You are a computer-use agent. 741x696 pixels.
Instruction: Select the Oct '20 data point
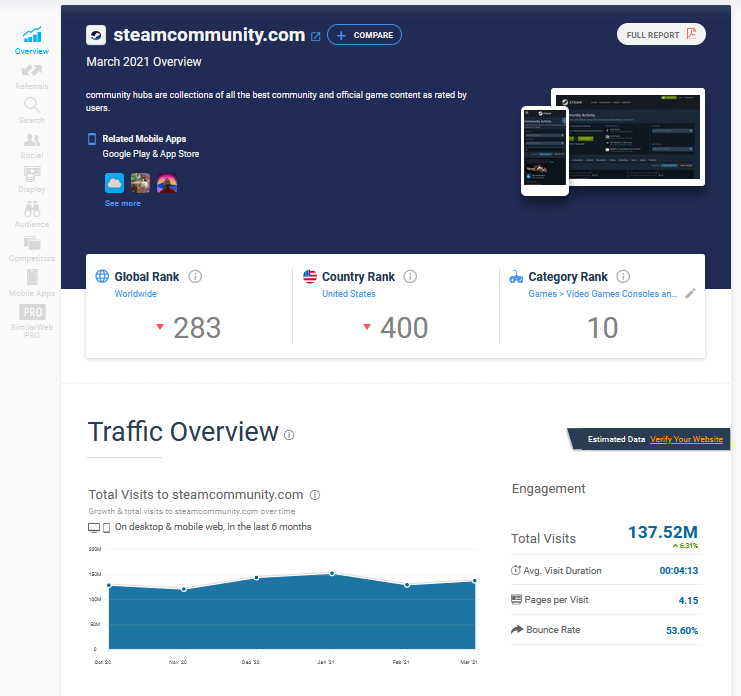coord(109,585)
